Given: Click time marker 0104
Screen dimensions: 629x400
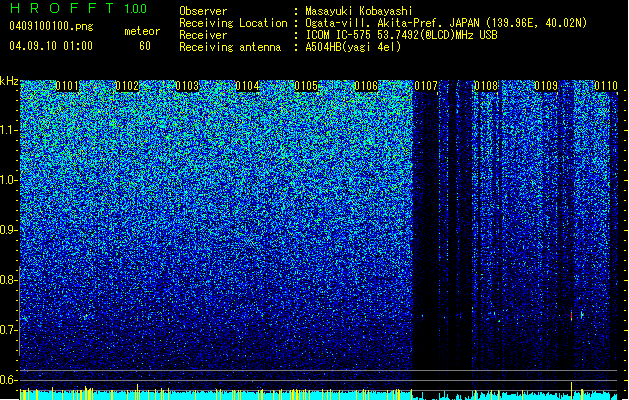Looking at the screenshot, I should pos(247,86).
